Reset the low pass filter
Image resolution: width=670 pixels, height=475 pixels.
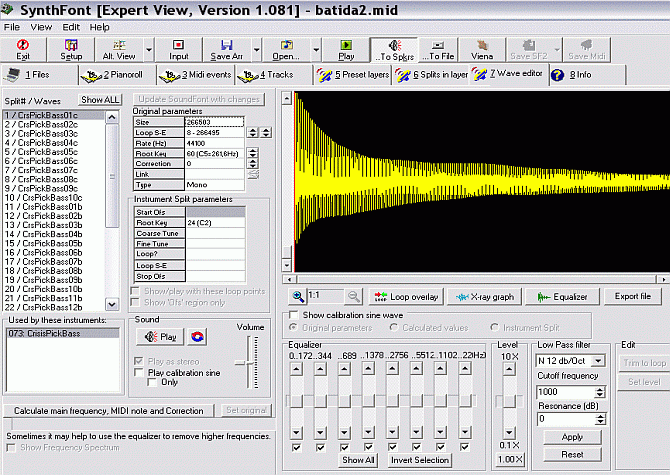pos(572,454)
